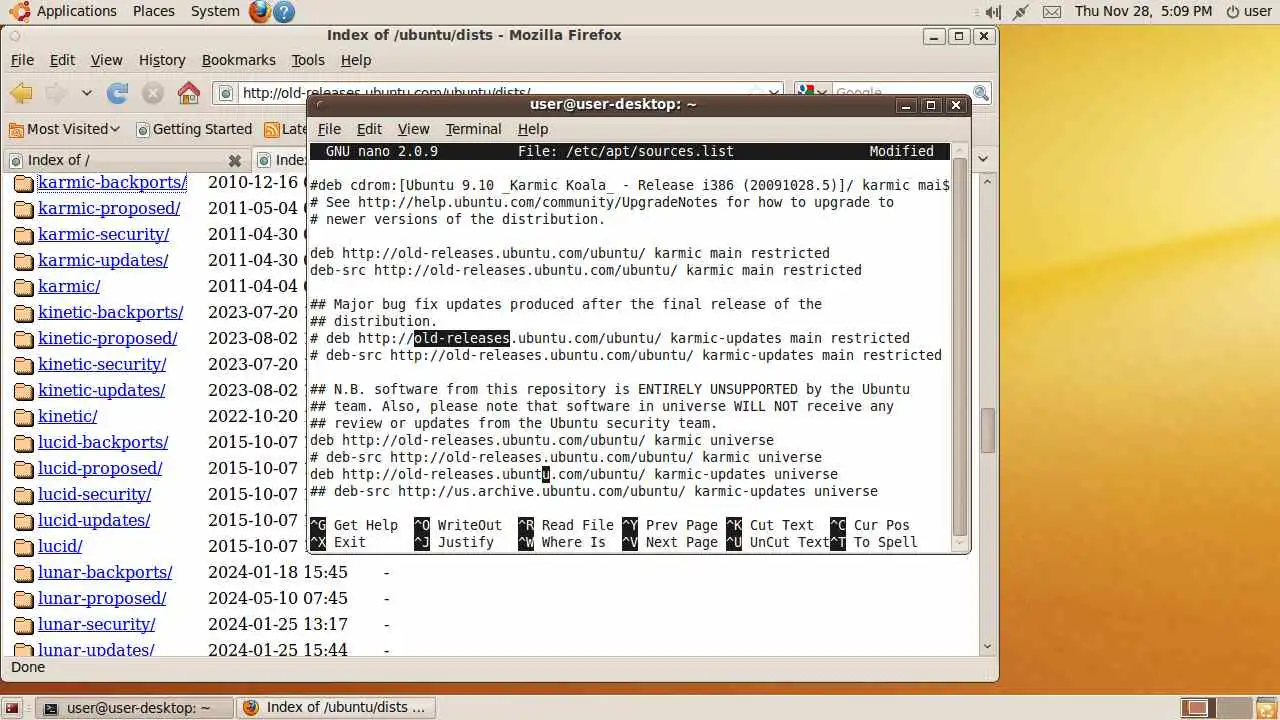
Task: Click the Stop loading icon in Firefox
Action: coord(153,93)
